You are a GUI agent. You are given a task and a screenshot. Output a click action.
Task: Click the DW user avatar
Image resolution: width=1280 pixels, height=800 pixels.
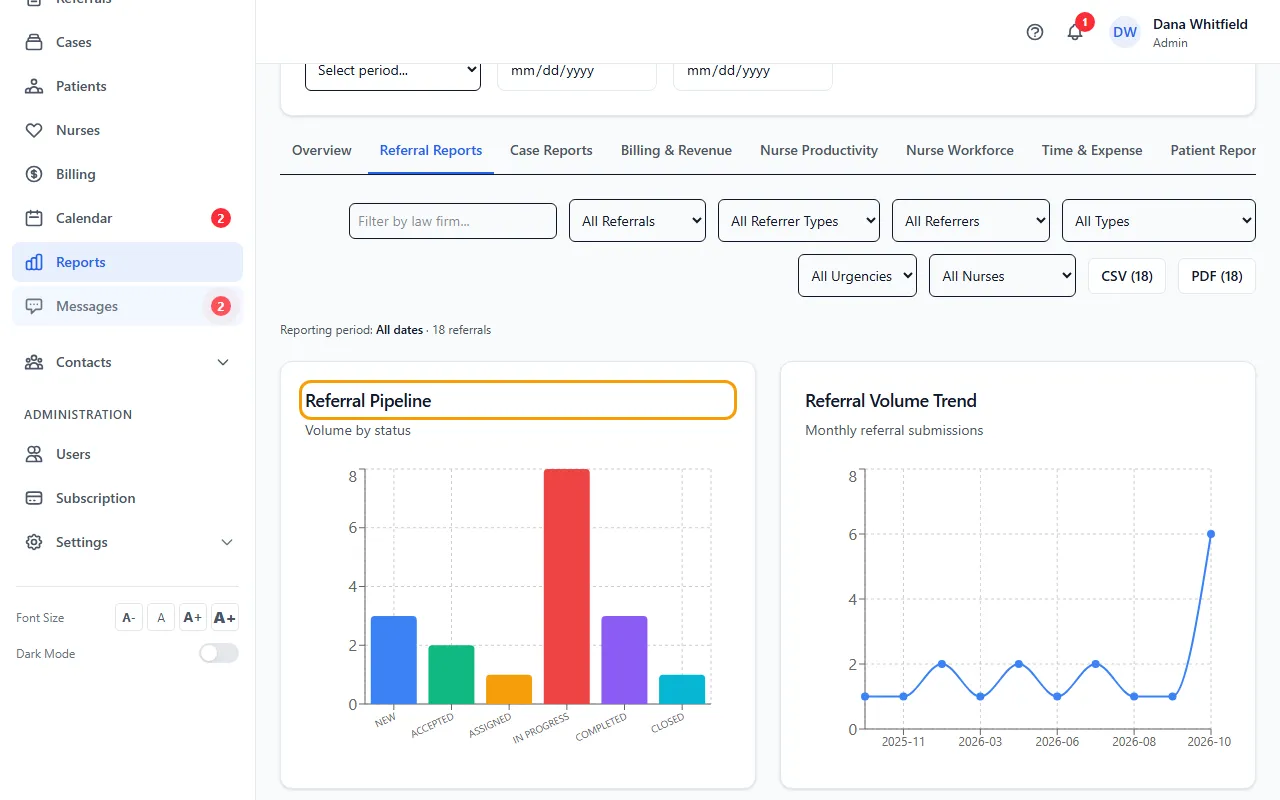pos(1125,32)
